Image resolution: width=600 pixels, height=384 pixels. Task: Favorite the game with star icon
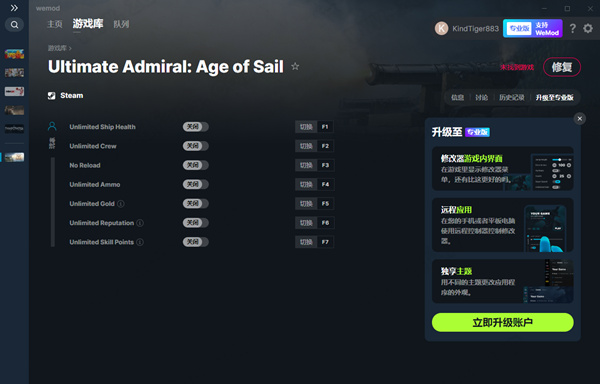click(295, 67)
